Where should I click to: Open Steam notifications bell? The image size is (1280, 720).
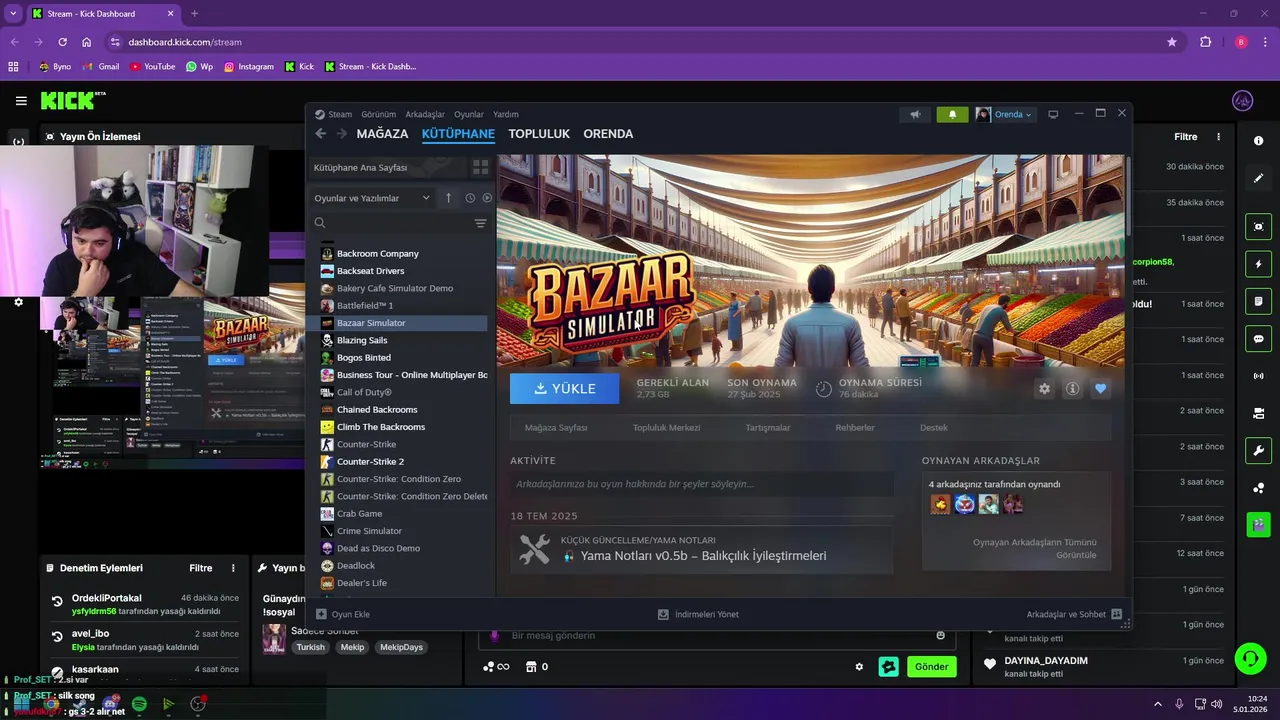pos(952,114)
